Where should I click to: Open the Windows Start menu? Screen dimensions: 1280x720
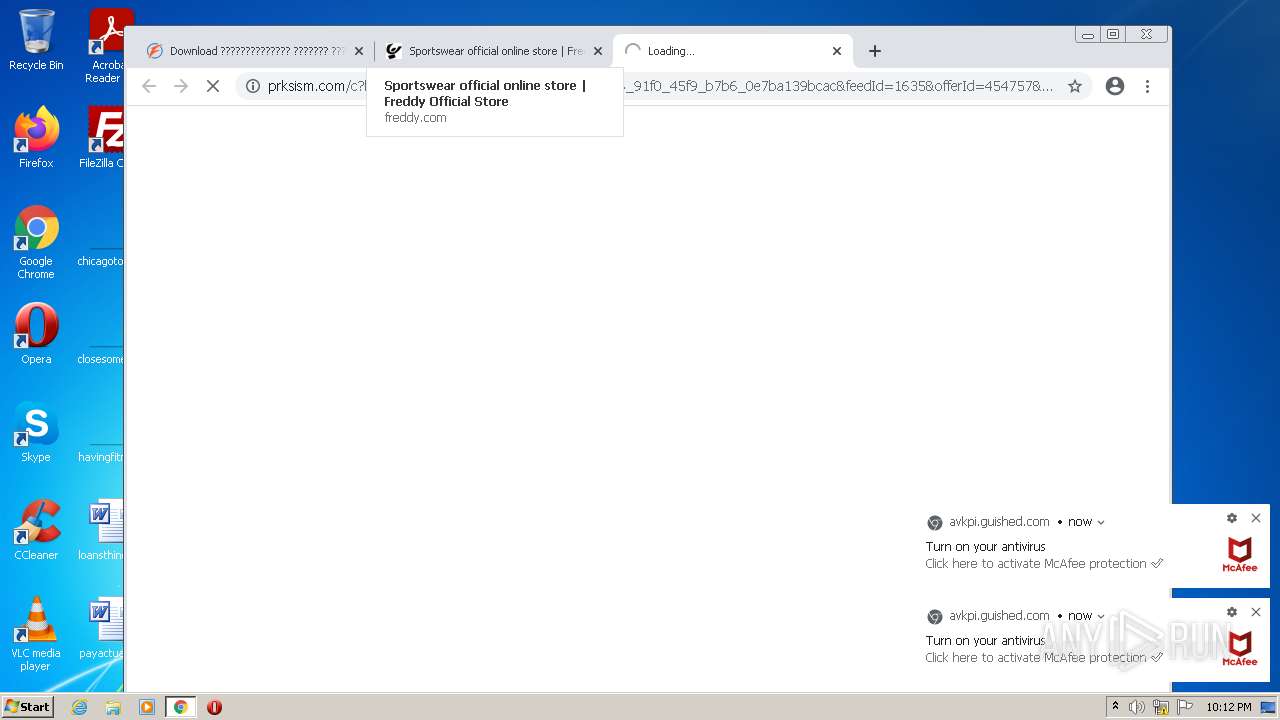pos(28,706)
